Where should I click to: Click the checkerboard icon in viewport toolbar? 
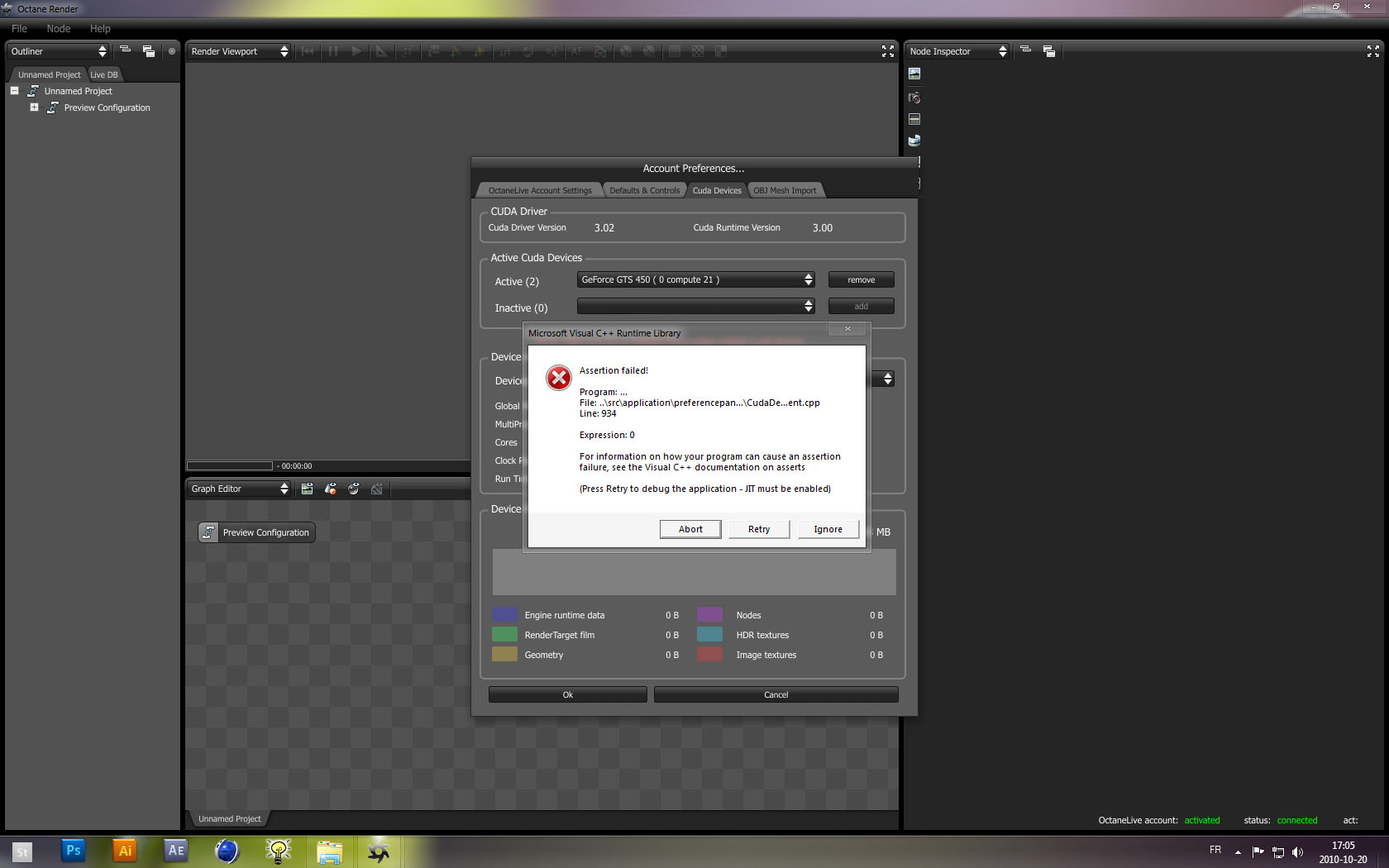(698, 51)
